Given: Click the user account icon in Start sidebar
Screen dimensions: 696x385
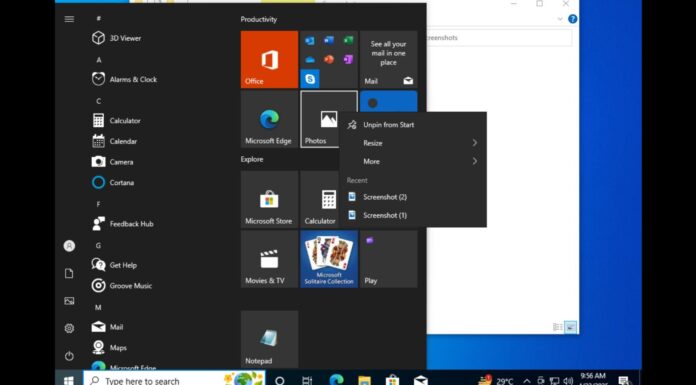Looking at the screenshot, I should [69, 246].
